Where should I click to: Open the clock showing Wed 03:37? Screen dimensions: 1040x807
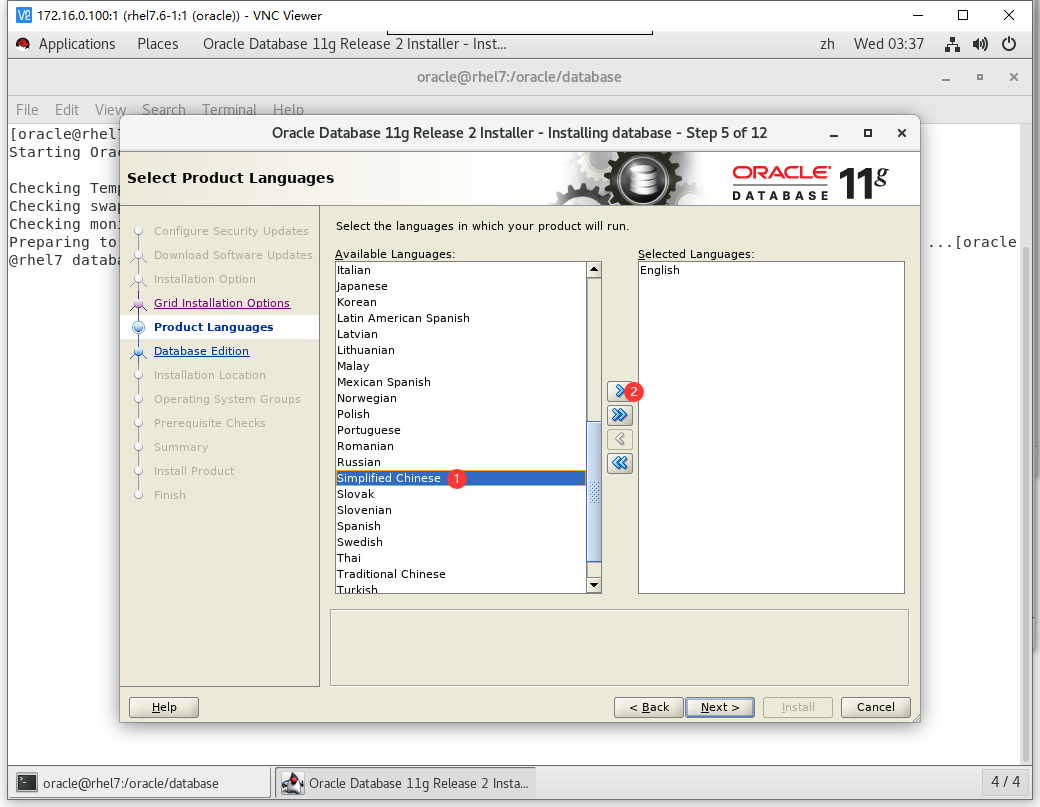pyautogui.click(x=889, y=44)
